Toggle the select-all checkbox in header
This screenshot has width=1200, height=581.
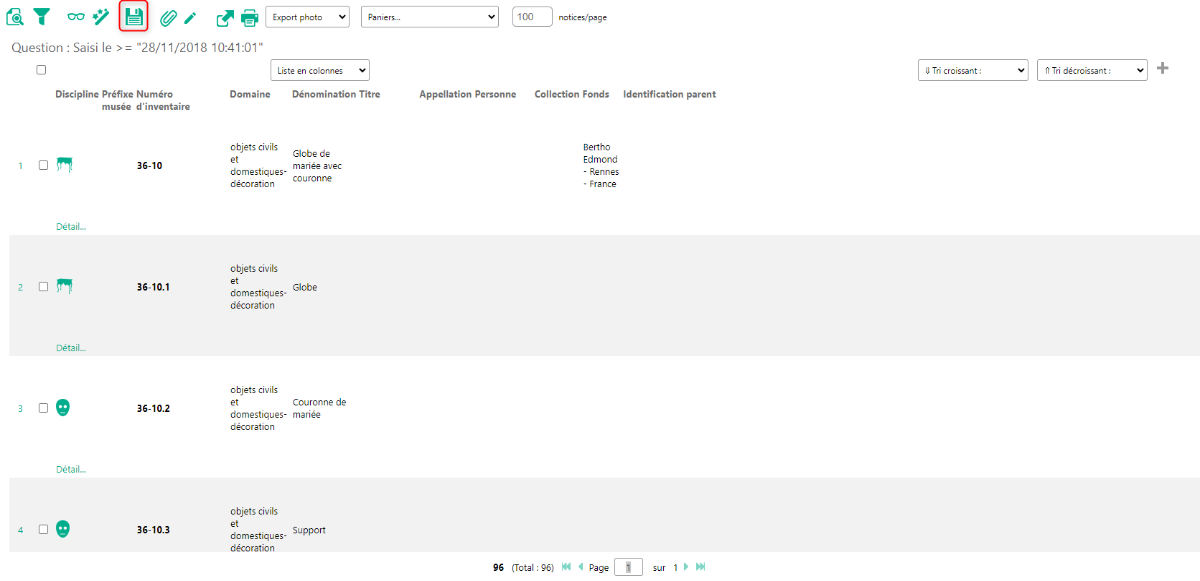click(x=41, y=70)
